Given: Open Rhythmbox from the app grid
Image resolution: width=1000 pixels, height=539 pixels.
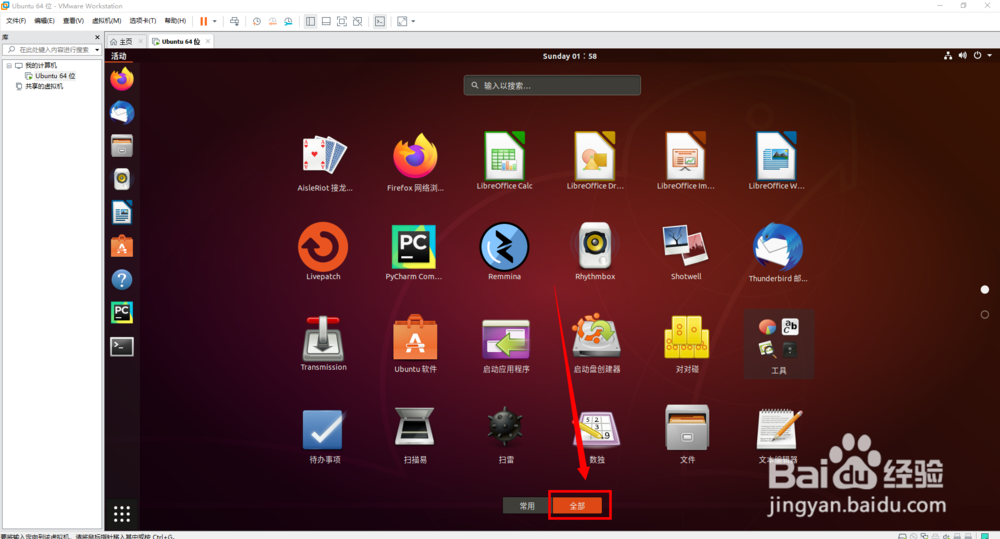Looking at the screenshot, I should coord(595,251).
